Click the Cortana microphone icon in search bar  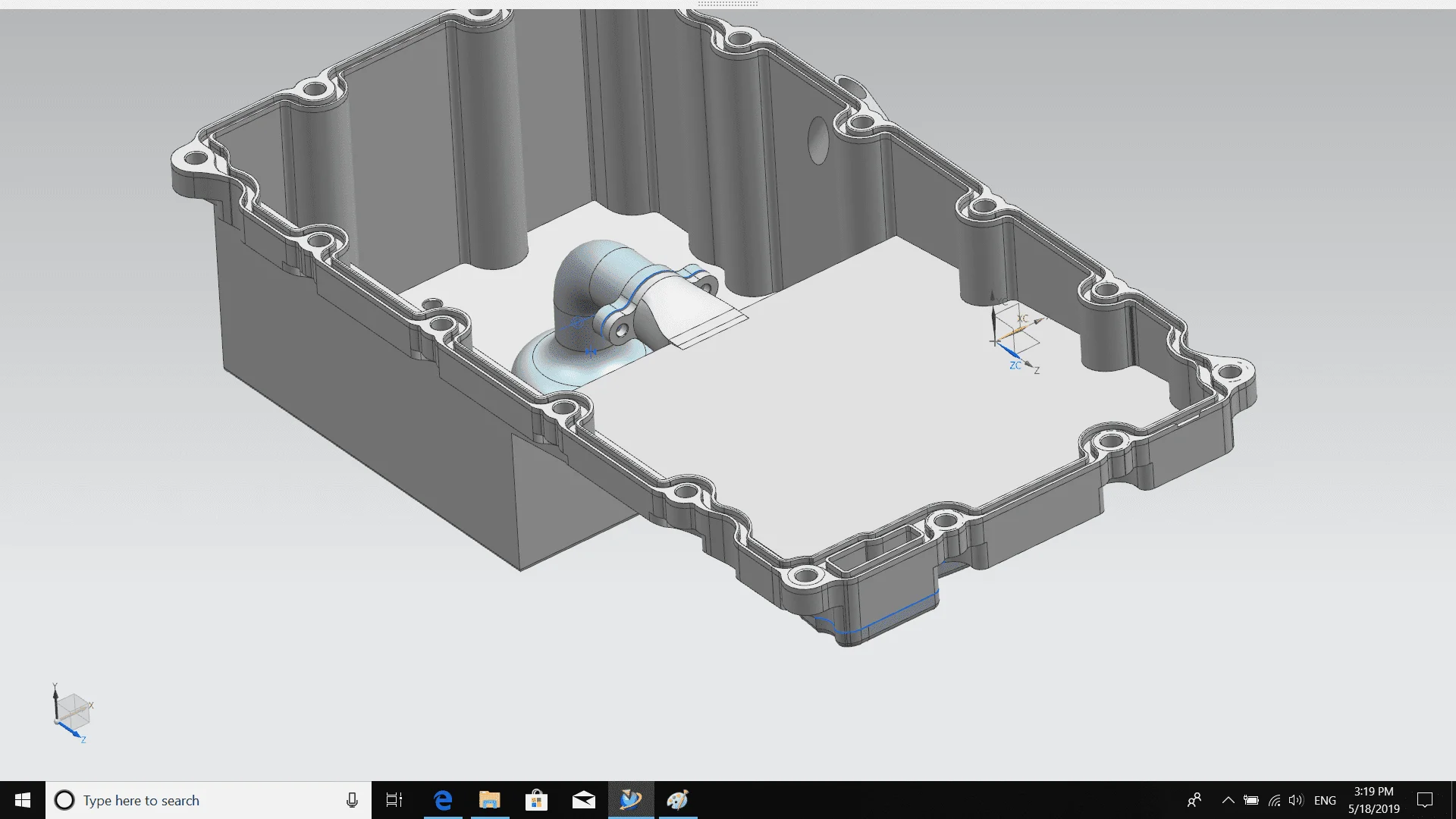point(353,800)
